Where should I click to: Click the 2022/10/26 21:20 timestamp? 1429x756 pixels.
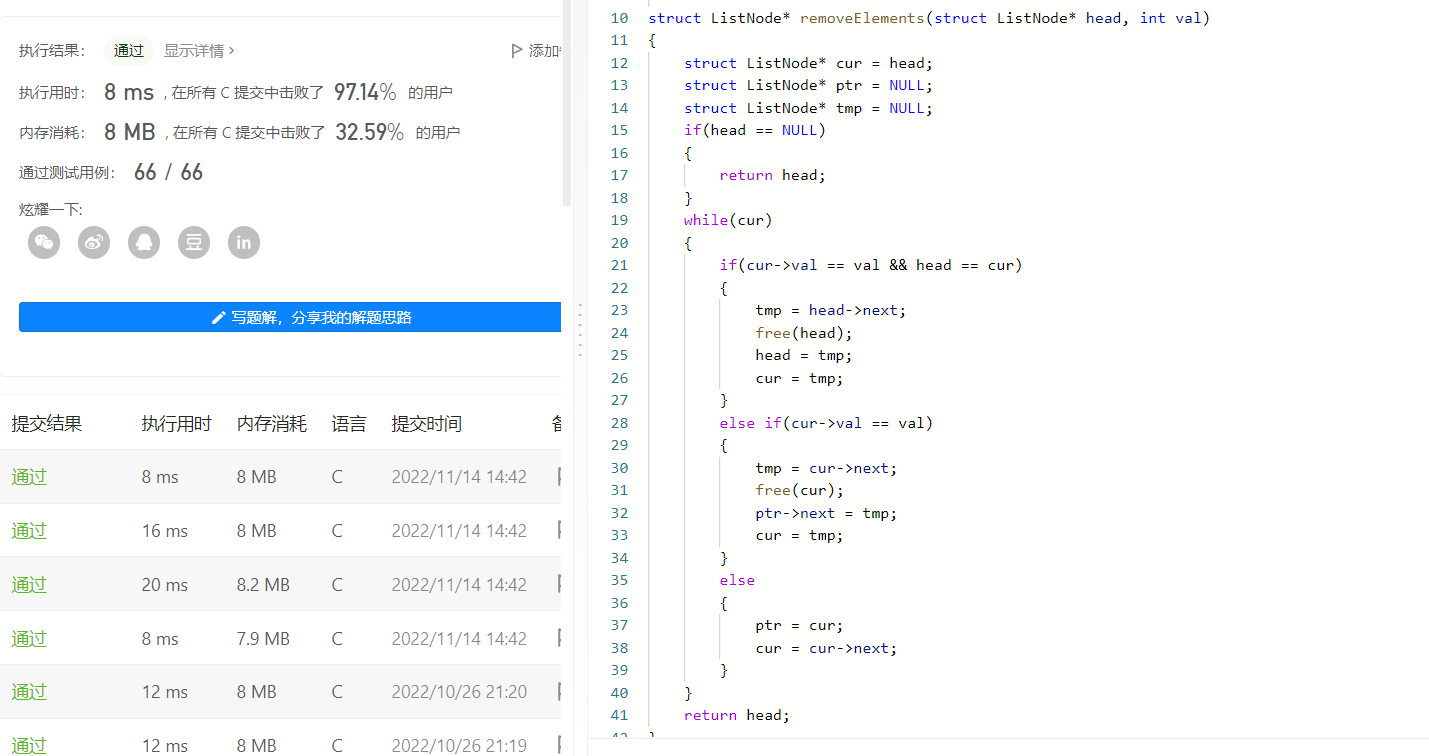tap(459, 692)
